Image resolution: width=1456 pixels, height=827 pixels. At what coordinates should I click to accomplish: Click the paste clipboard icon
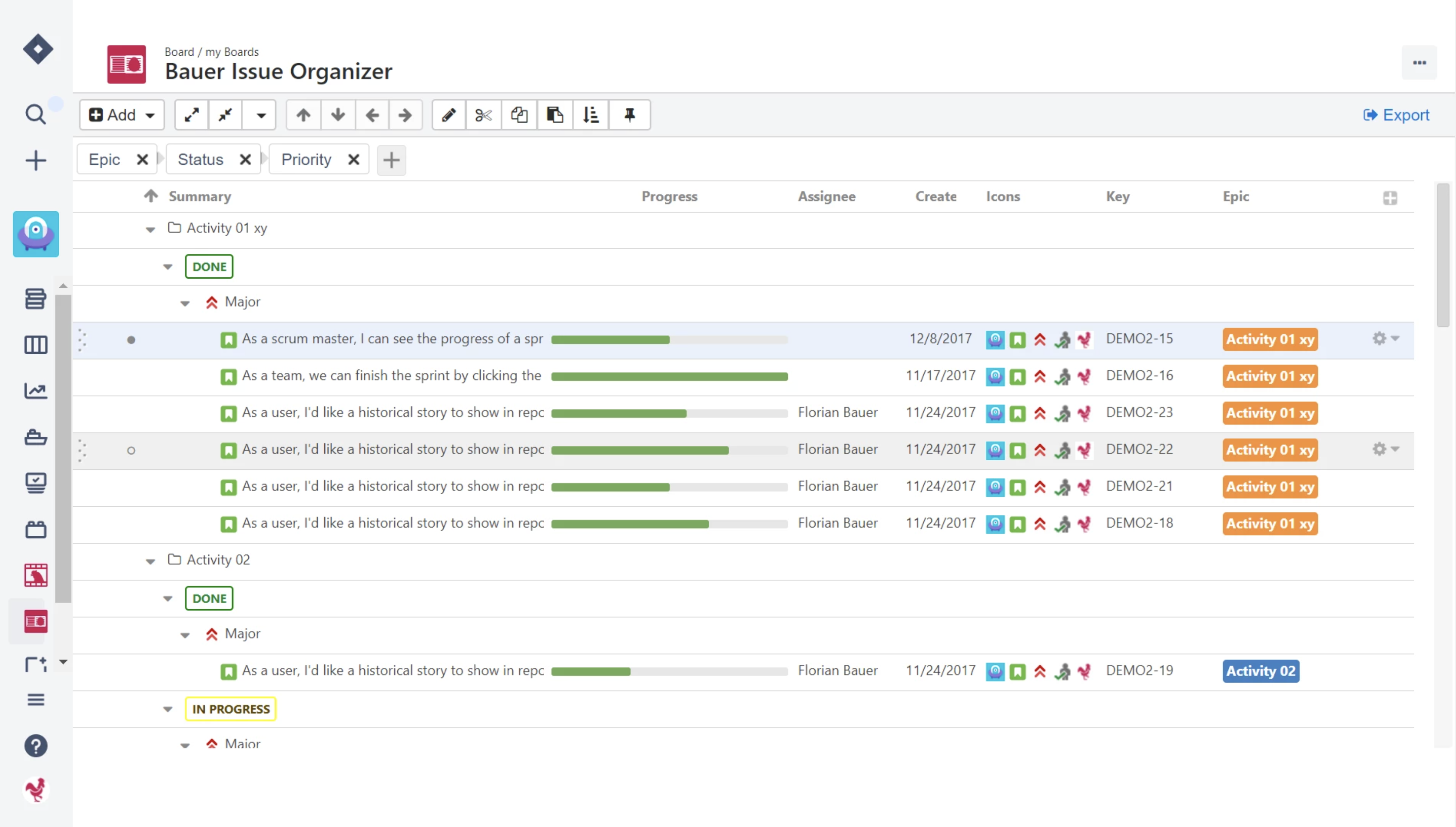[554, 116]
